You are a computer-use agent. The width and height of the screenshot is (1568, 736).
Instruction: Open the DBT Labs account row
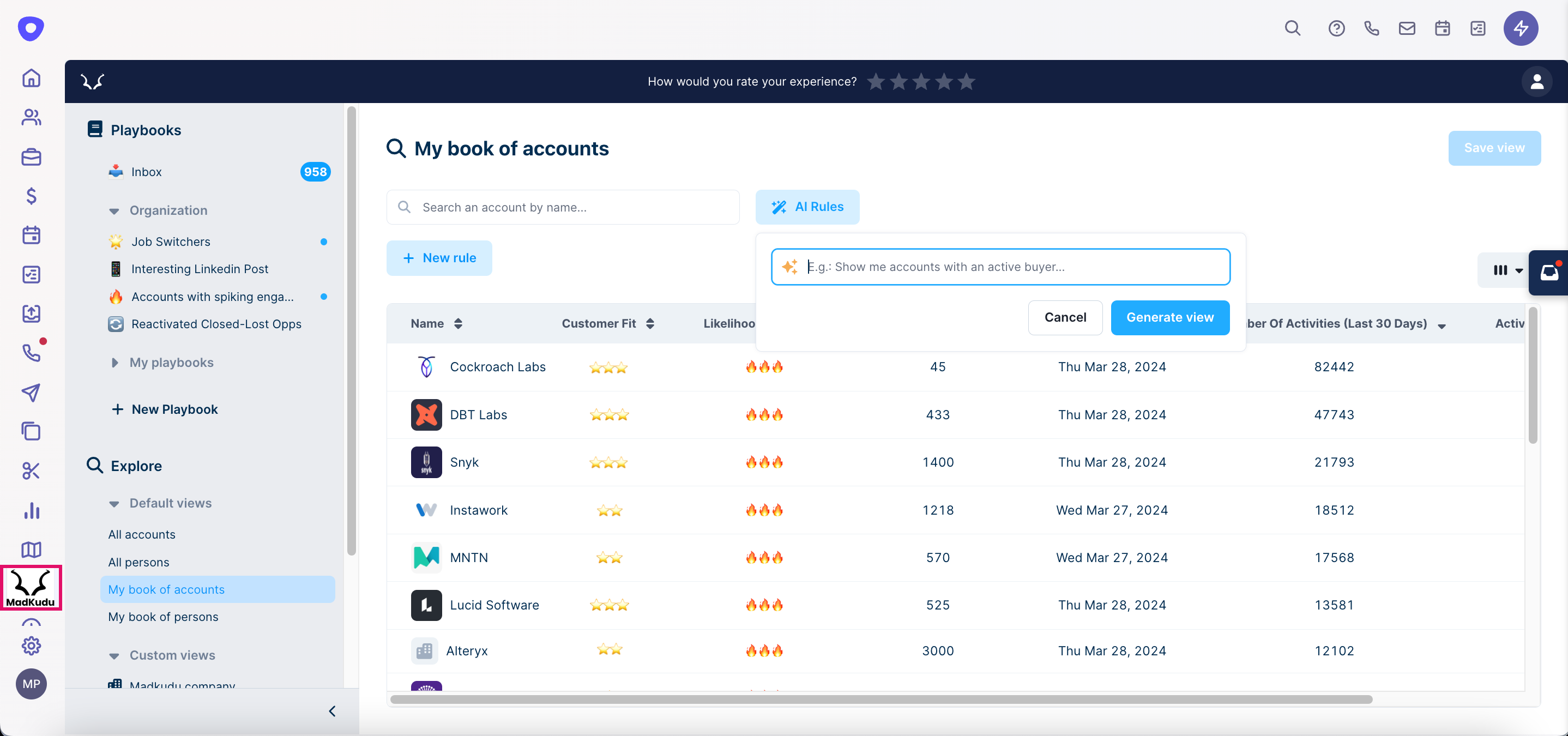click(x=955, y=414)
